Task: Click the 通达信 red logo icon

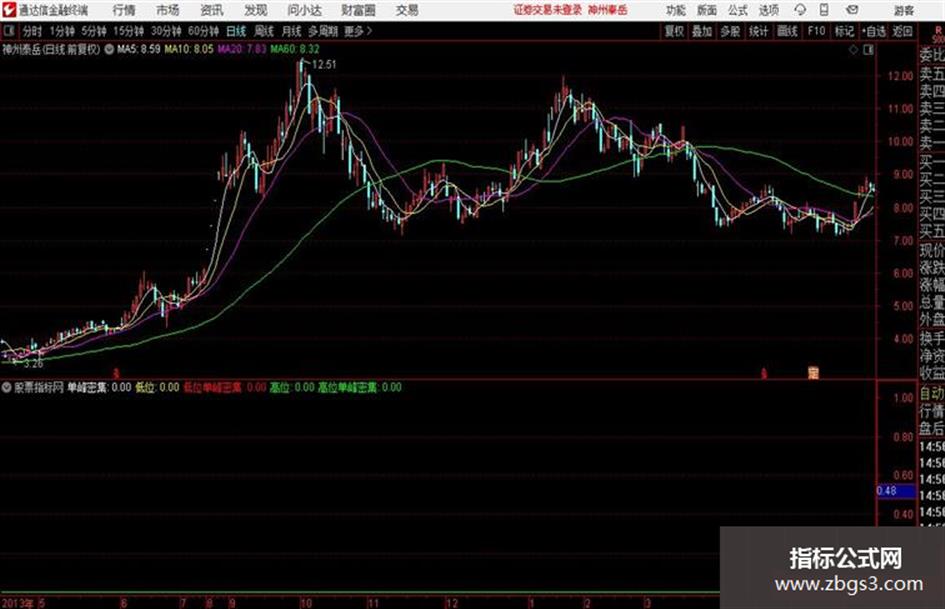Action: pyautogui.click(x=9, y=10)
